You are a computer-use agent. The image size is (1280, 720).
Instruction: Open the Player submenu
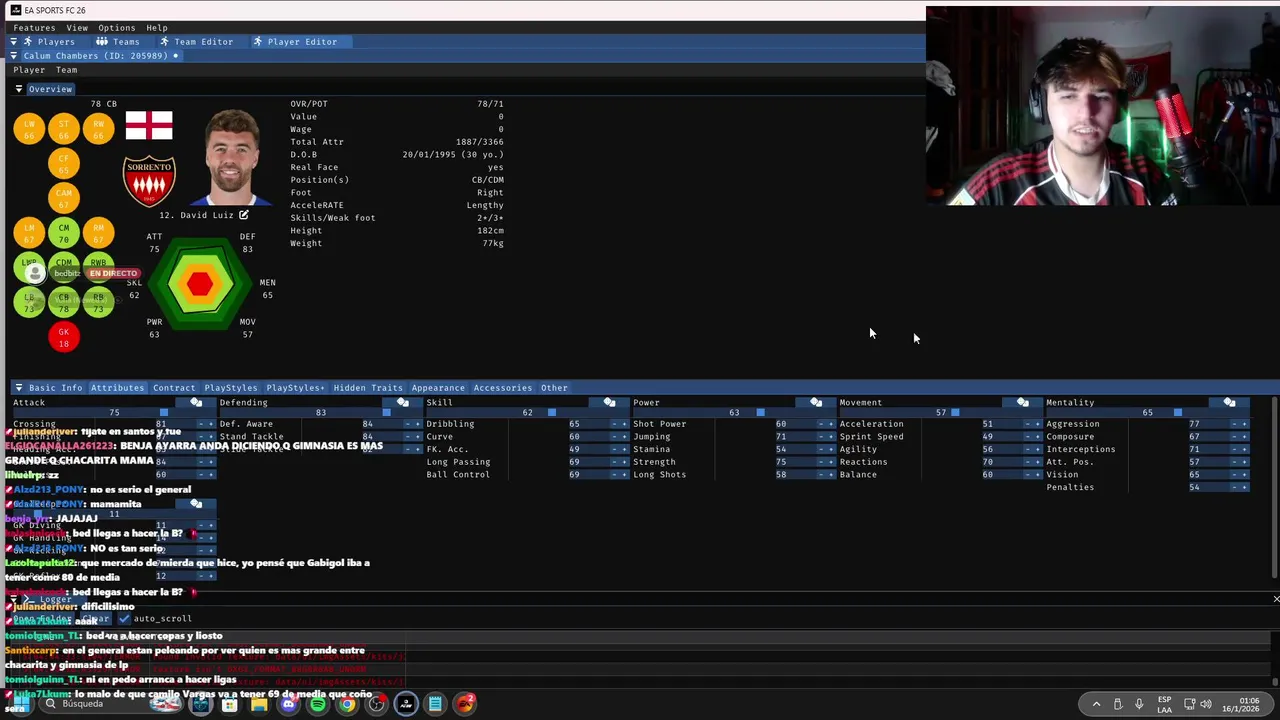pos(29,70)
